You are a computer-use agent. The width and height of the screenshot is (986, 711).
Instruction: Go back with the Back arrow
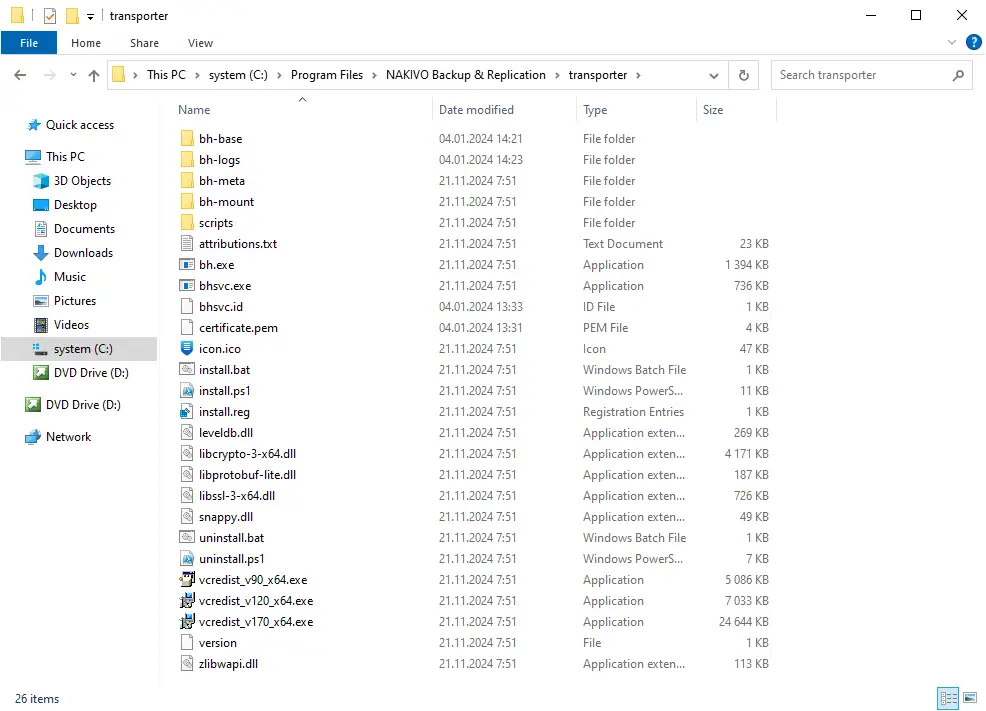tap(20, 75)
